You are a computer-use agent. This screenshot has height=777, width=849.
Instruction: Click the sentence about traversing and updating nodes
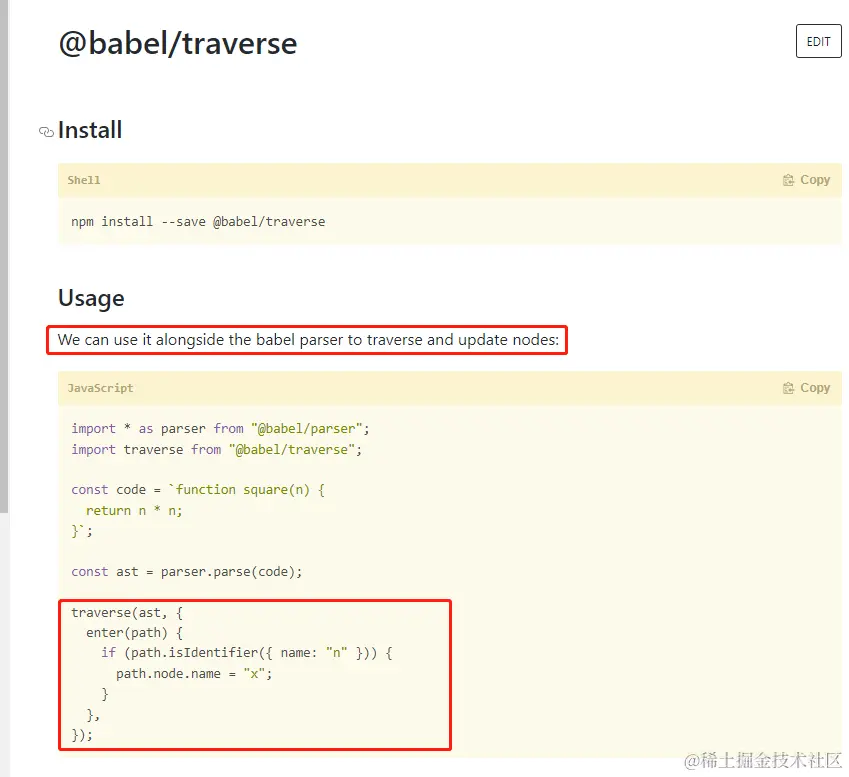pyautogui.click(x=308, y=340)
